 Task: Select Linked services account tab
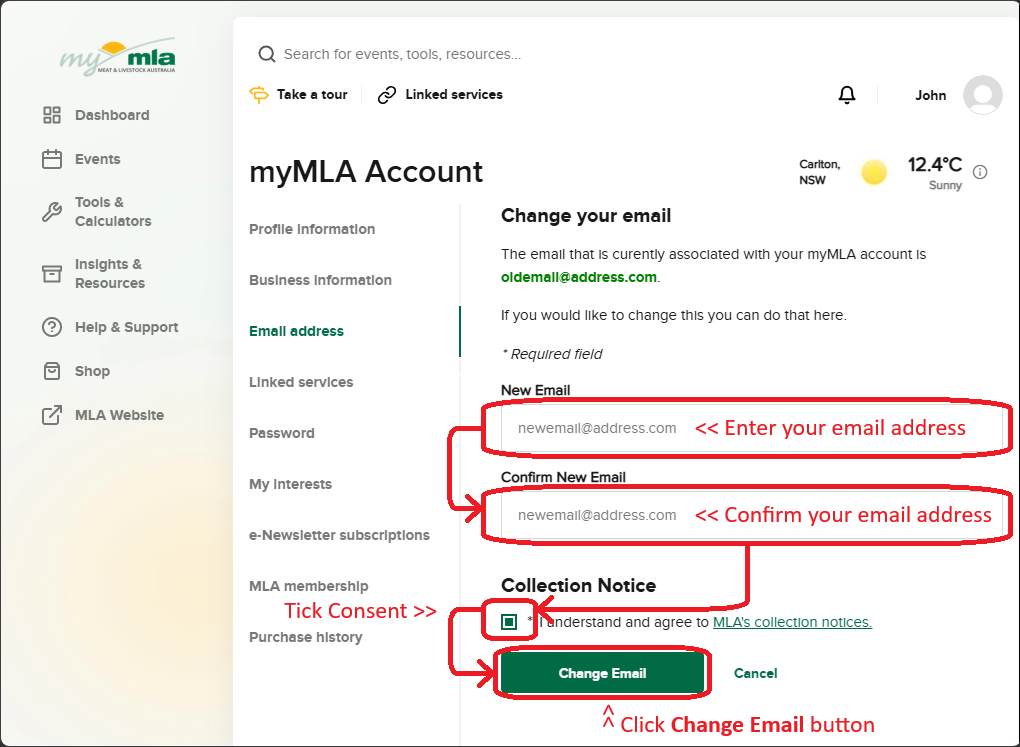(301, 382)
